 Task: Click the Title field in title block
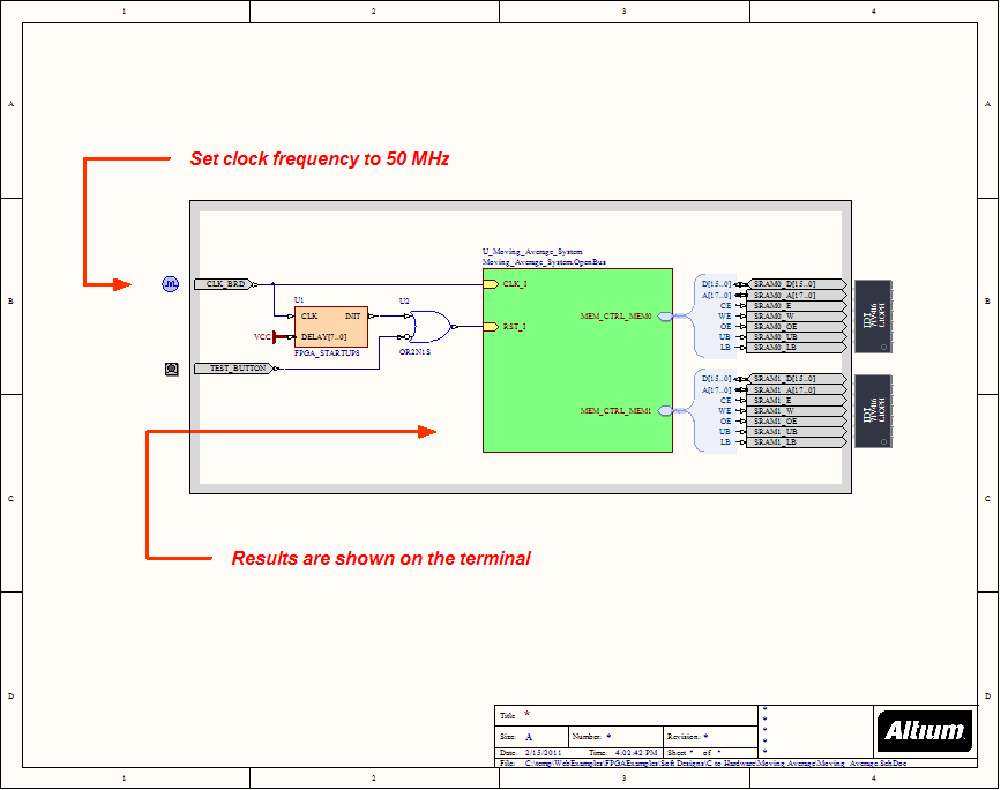[x=626, y=715]
